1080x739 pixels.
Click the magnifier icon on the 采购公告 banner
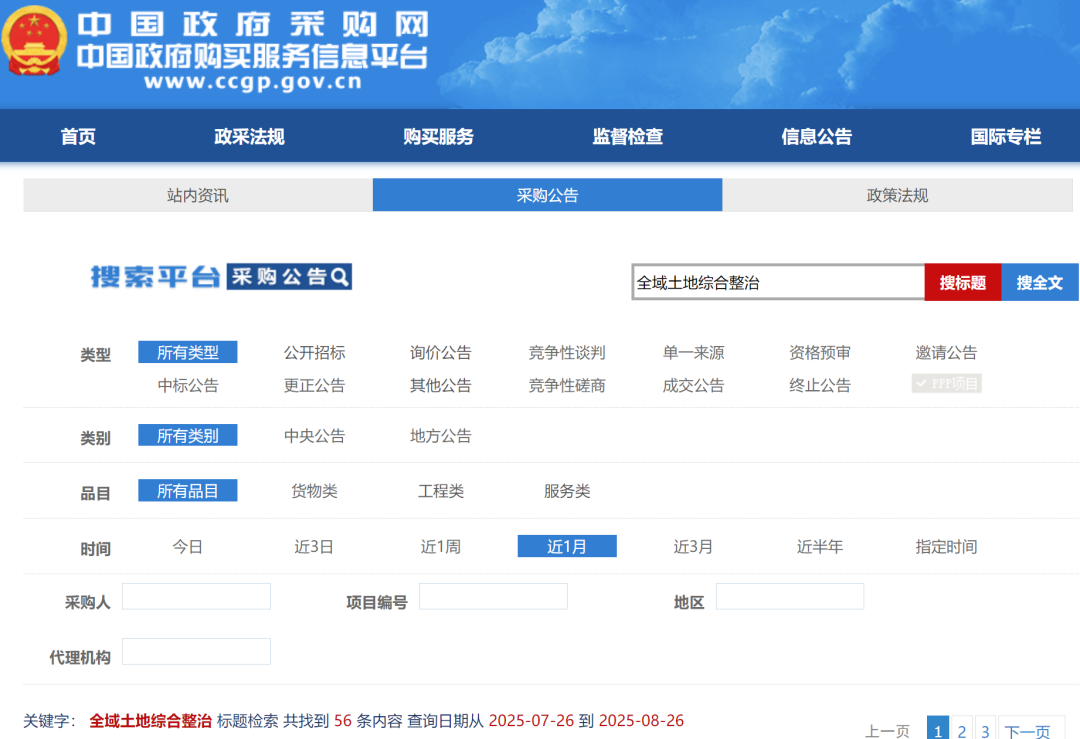(x=340, y=277)
